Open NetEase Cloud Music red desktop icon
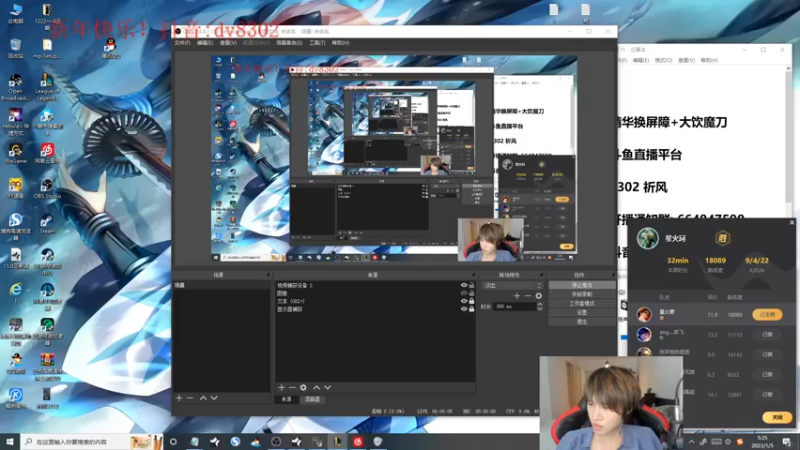 pyautogui.click(x=47, y=154)
